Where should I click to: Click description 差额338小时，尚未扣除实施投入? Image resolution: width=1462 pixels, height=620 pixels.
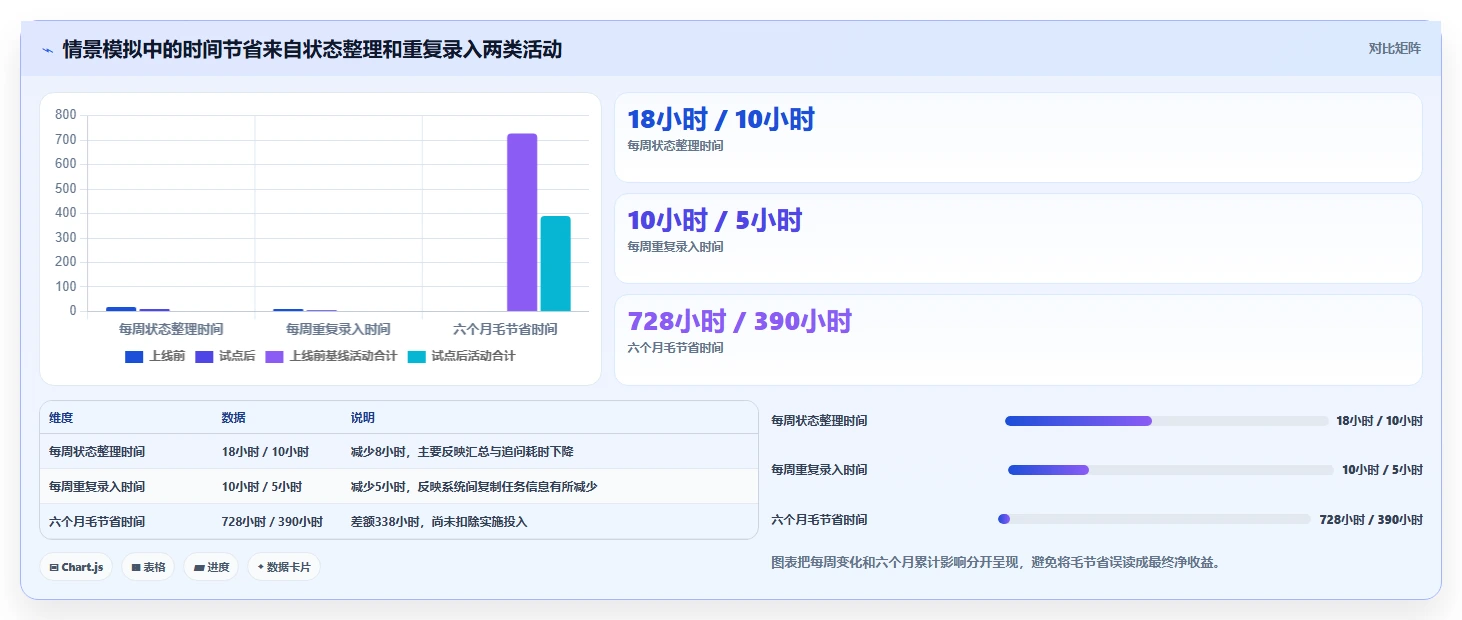(x=439, y=522)
